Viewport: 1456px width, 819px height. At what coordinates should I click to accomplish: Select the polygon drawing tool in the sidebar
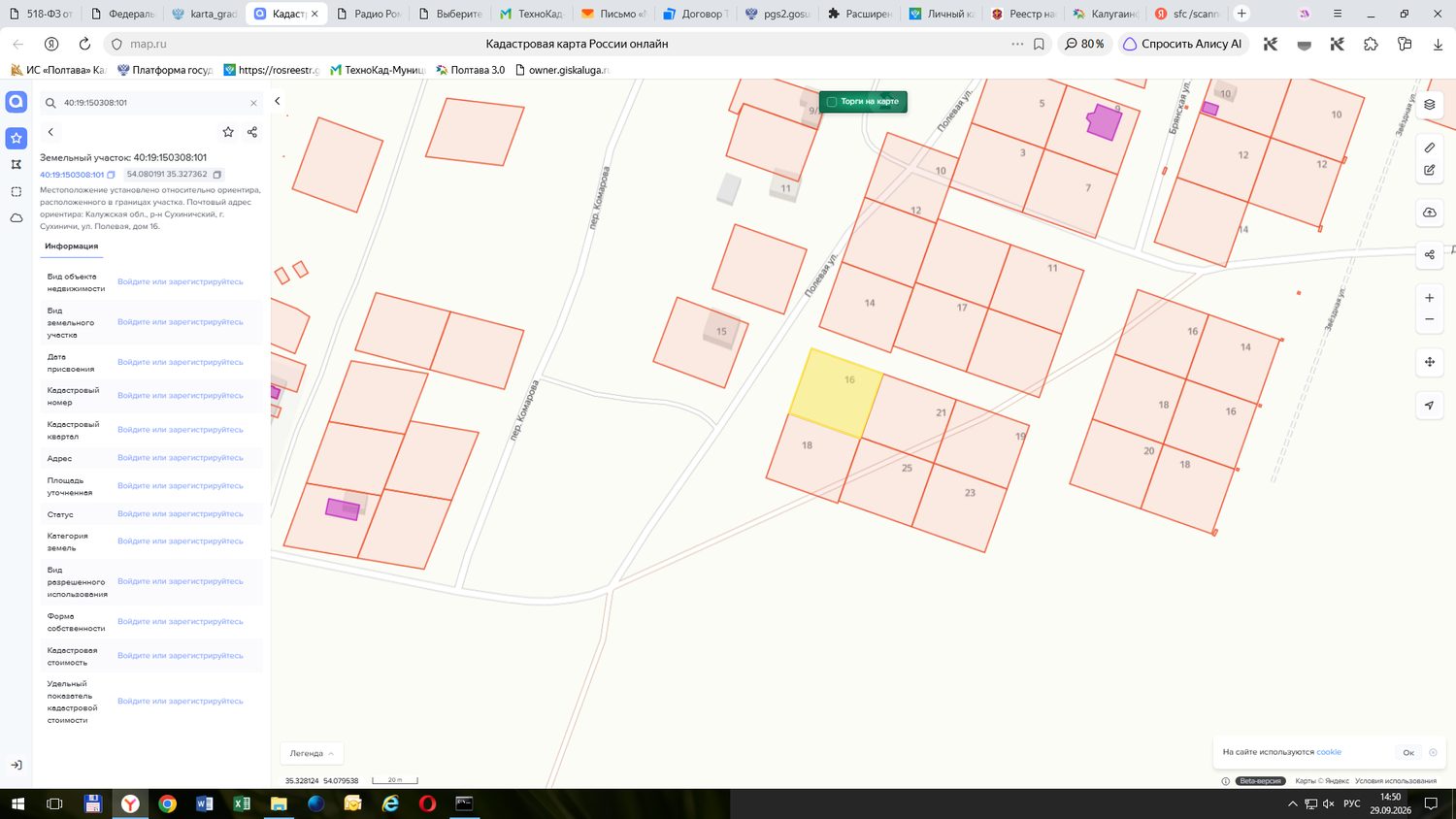point(17,165)
